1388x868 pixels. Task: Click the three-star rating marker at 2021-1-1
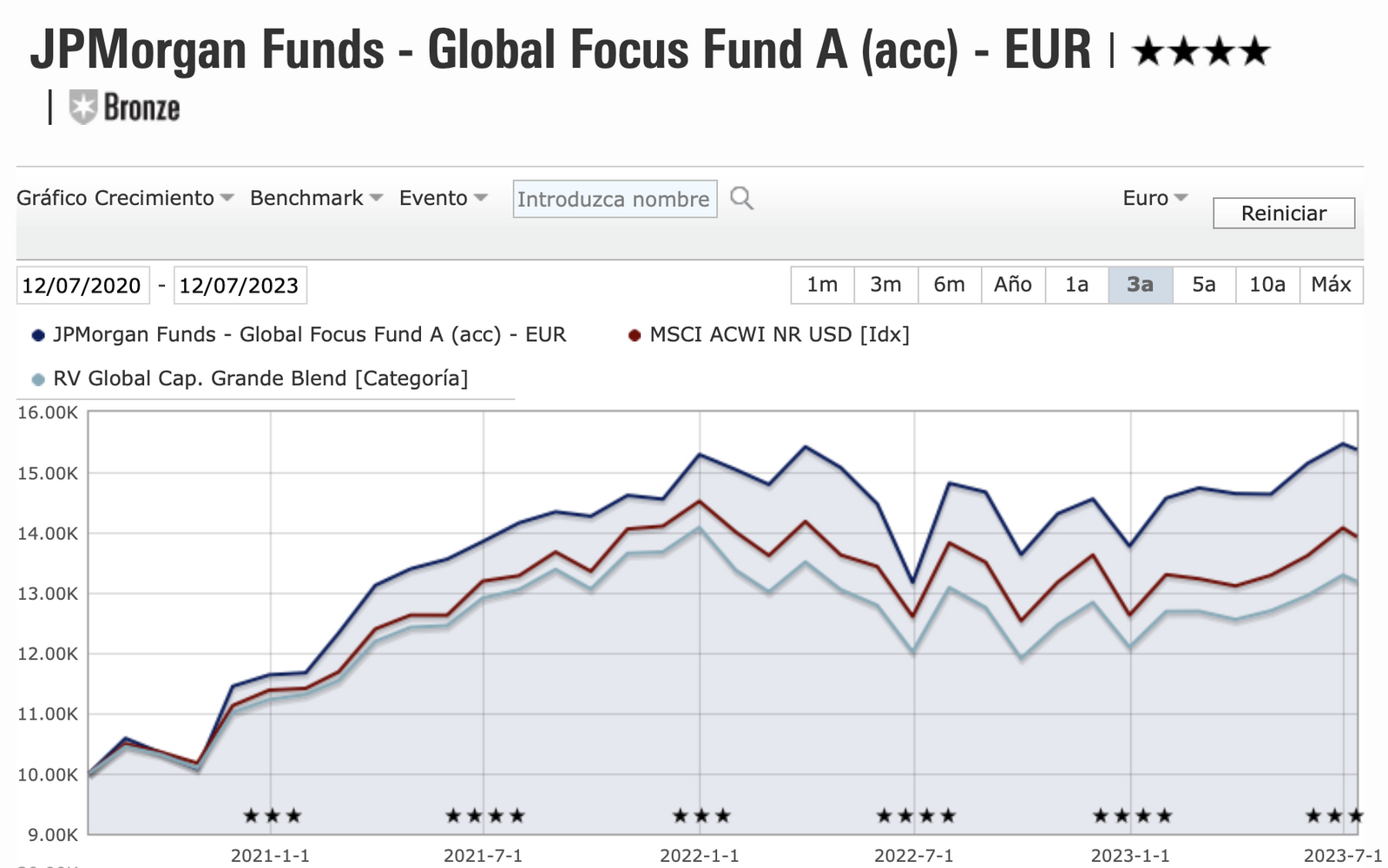point(272,816)
